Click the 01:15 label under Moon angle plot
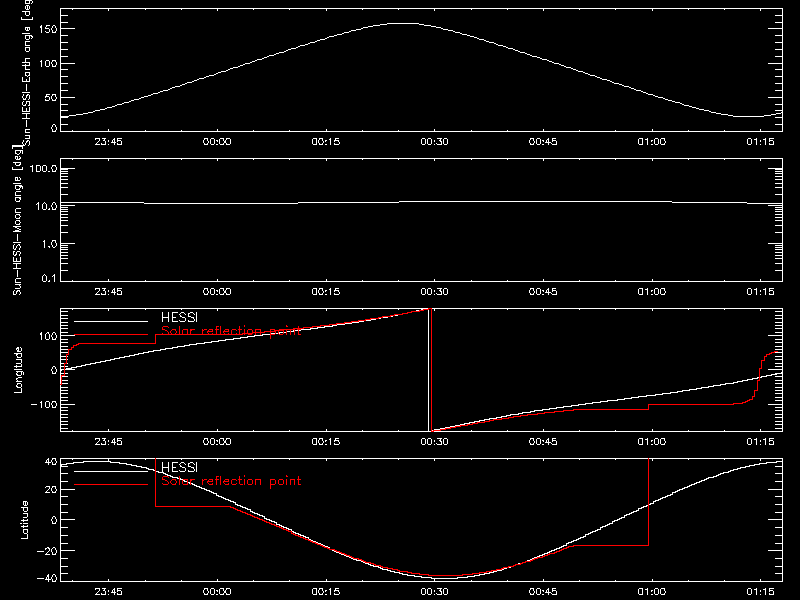Image resolution: width=800 pixels, height=600 pixels. click(760, 292)
